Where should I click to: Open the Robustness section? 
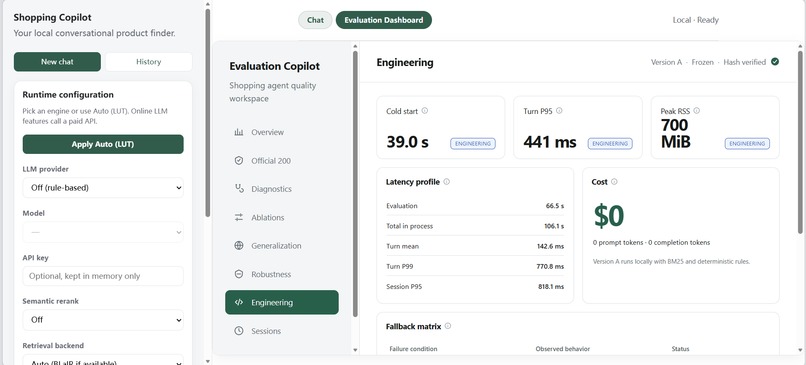[x=282, y=274]
